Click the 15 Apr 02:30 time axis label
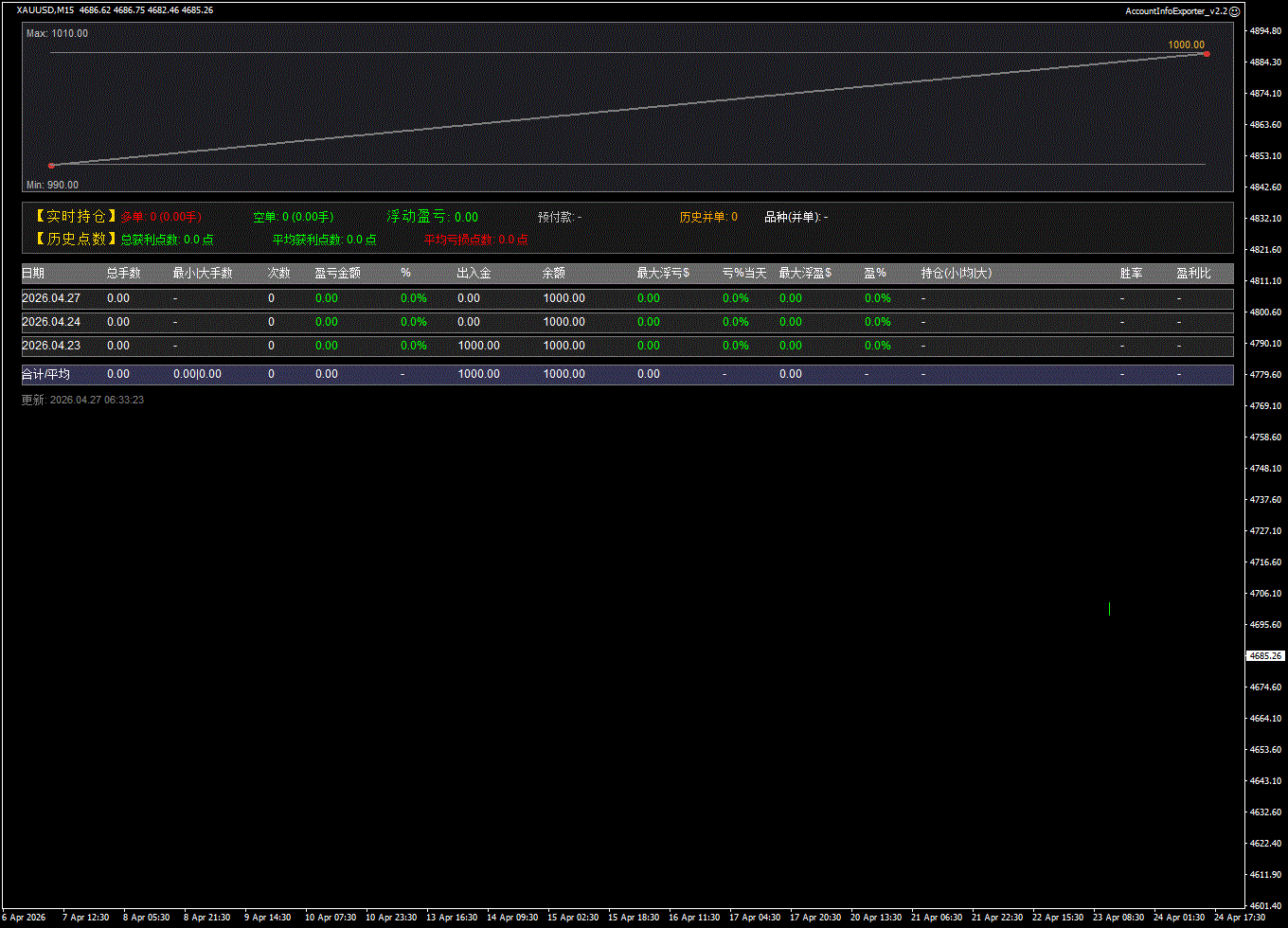 [x=573, y=918]
